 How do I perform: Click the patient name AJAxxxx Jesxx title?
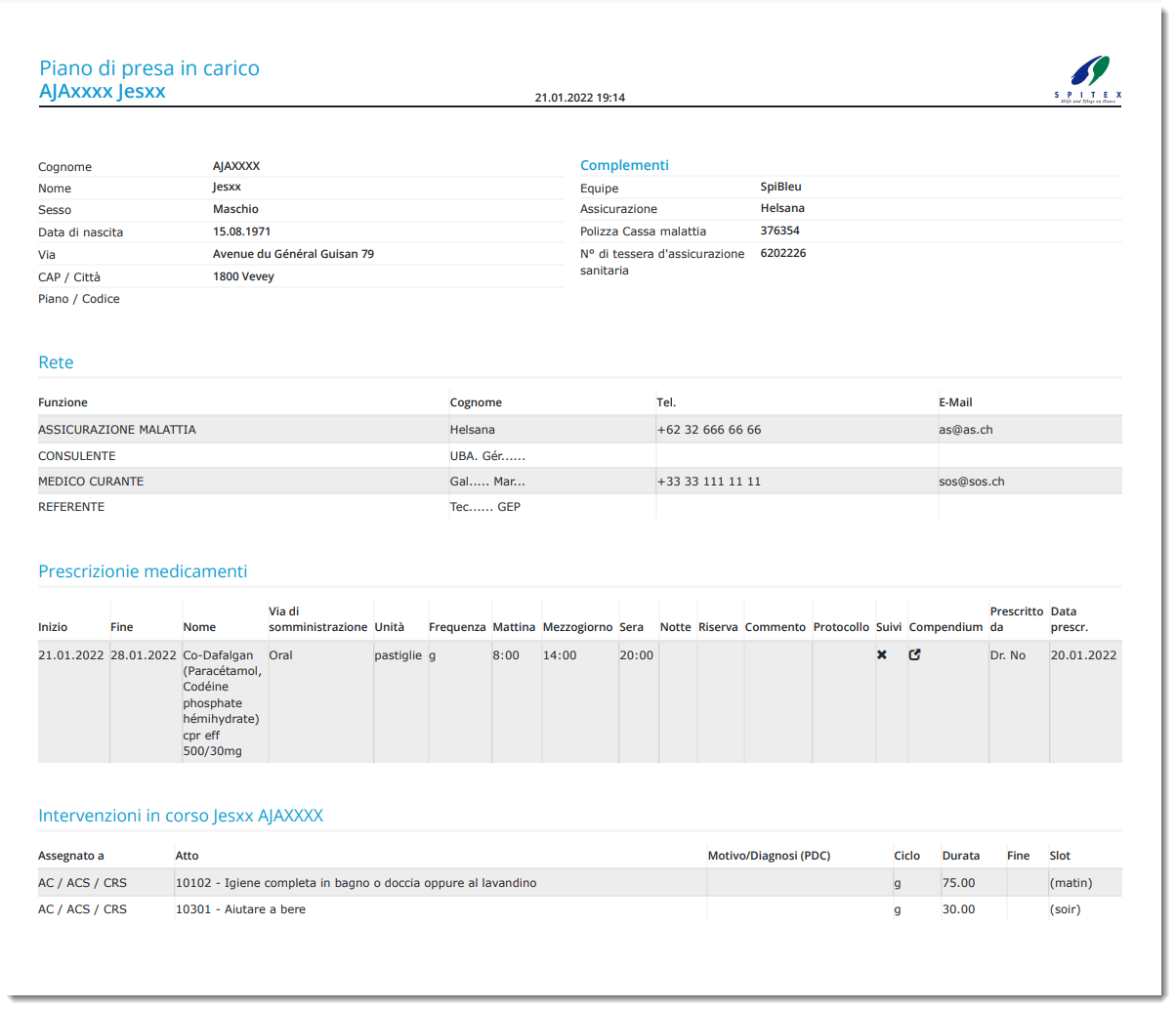(103, 92)
